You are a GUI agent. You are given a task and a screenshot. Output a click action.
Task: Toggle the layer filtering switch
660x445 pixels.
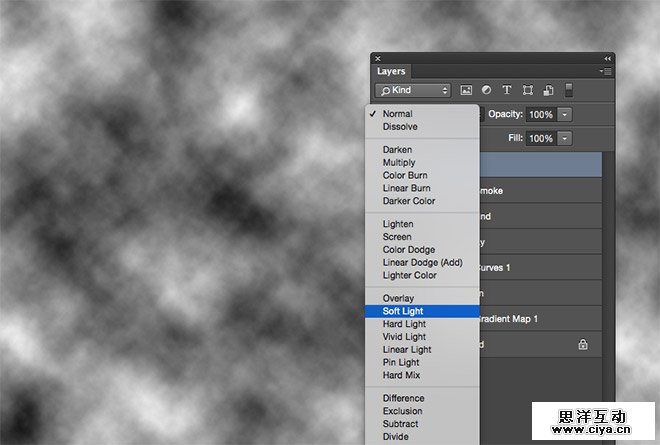(569, 90)
